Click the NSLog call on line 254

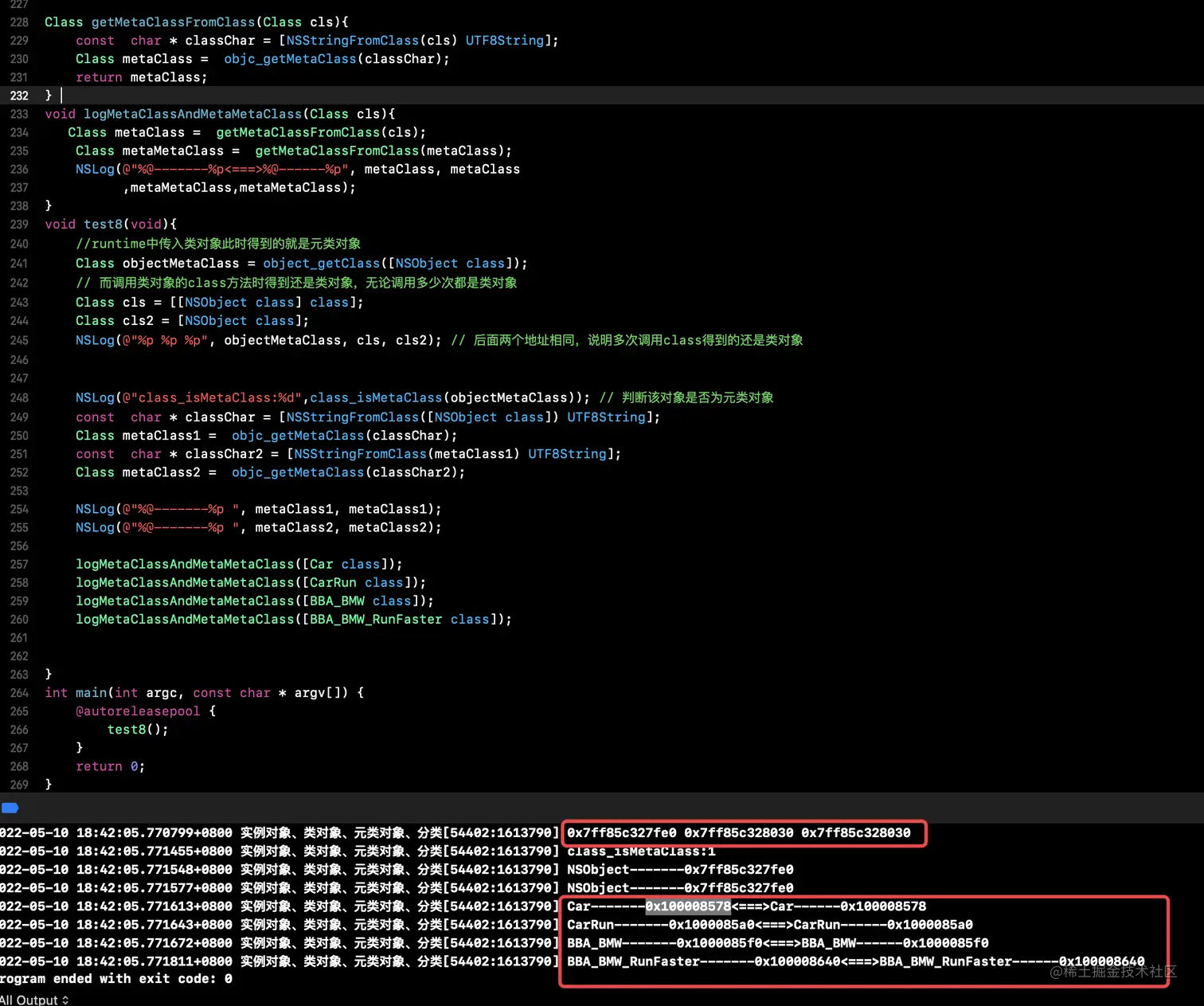pos(96,509)
